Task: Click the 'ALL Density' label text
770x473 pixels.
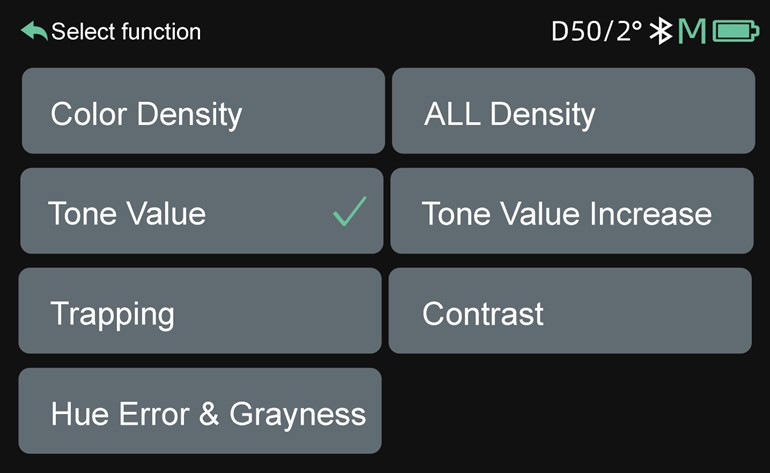Action: 510,115
